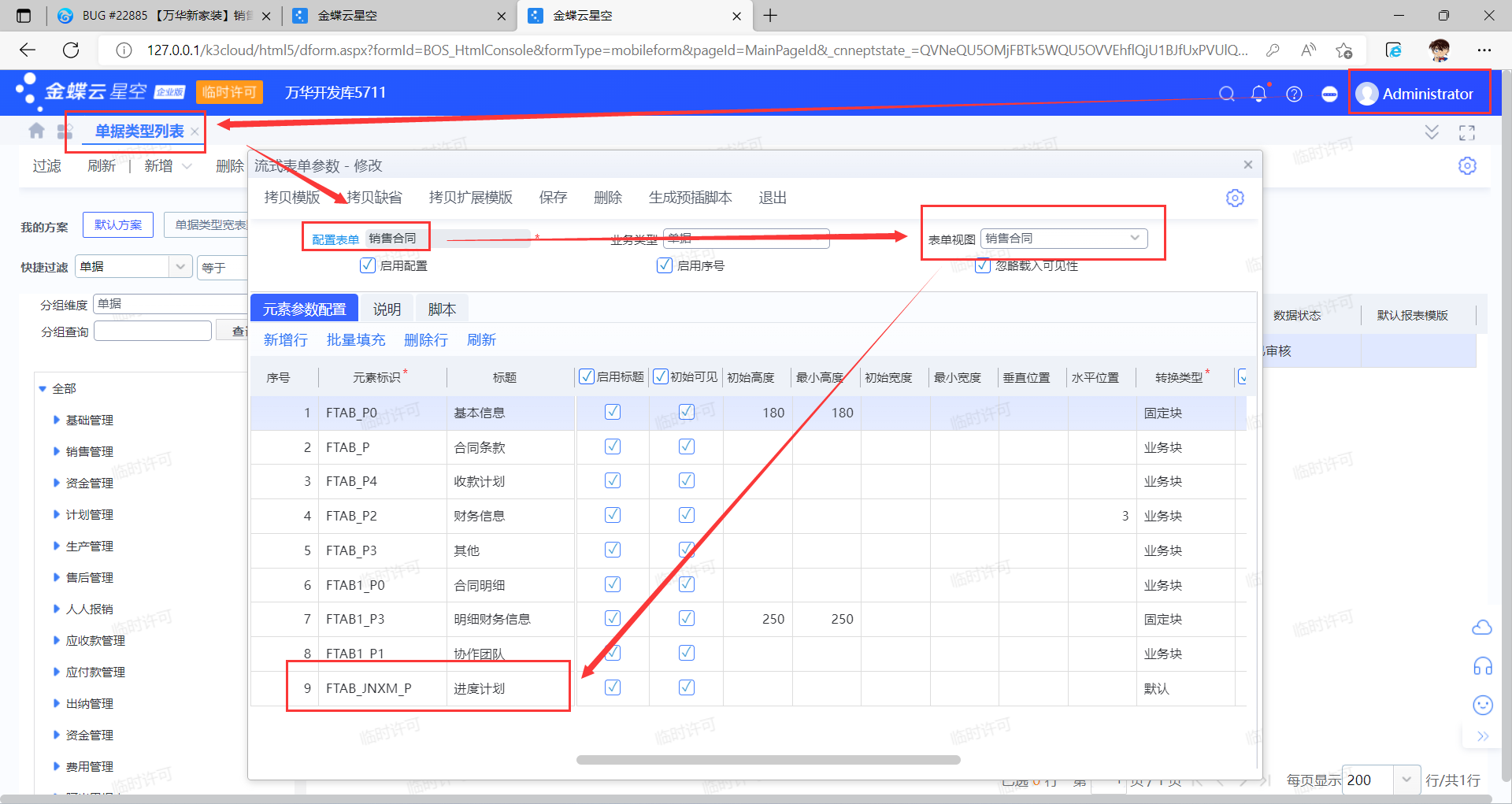The width and height of the screenshot is (1512, 804).
Task: Click the password key icon in address bar
Action: 1273,50
